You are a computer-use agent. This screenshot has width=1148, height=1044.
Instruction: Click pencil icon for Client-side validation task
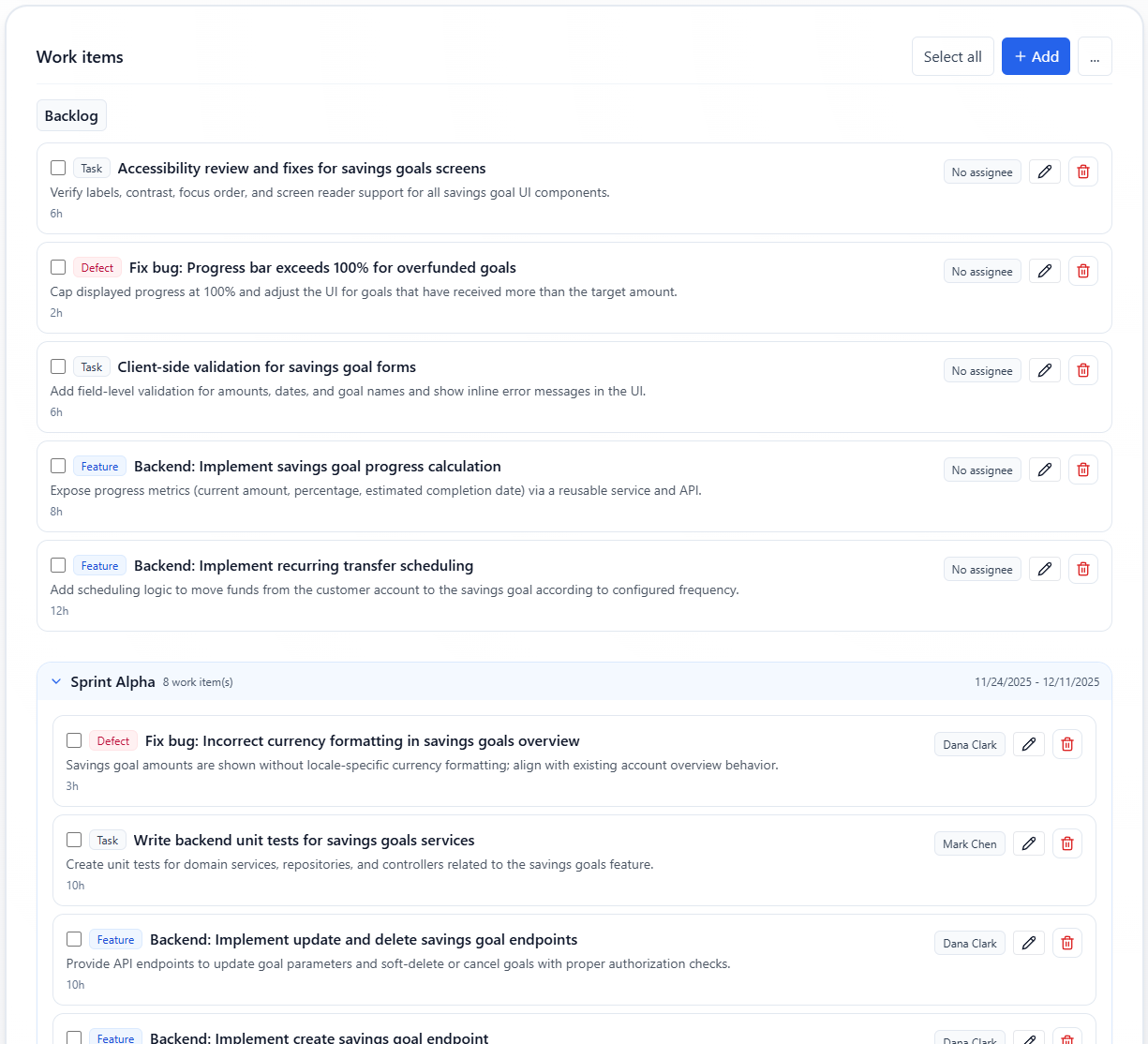tap(1044, 370)
